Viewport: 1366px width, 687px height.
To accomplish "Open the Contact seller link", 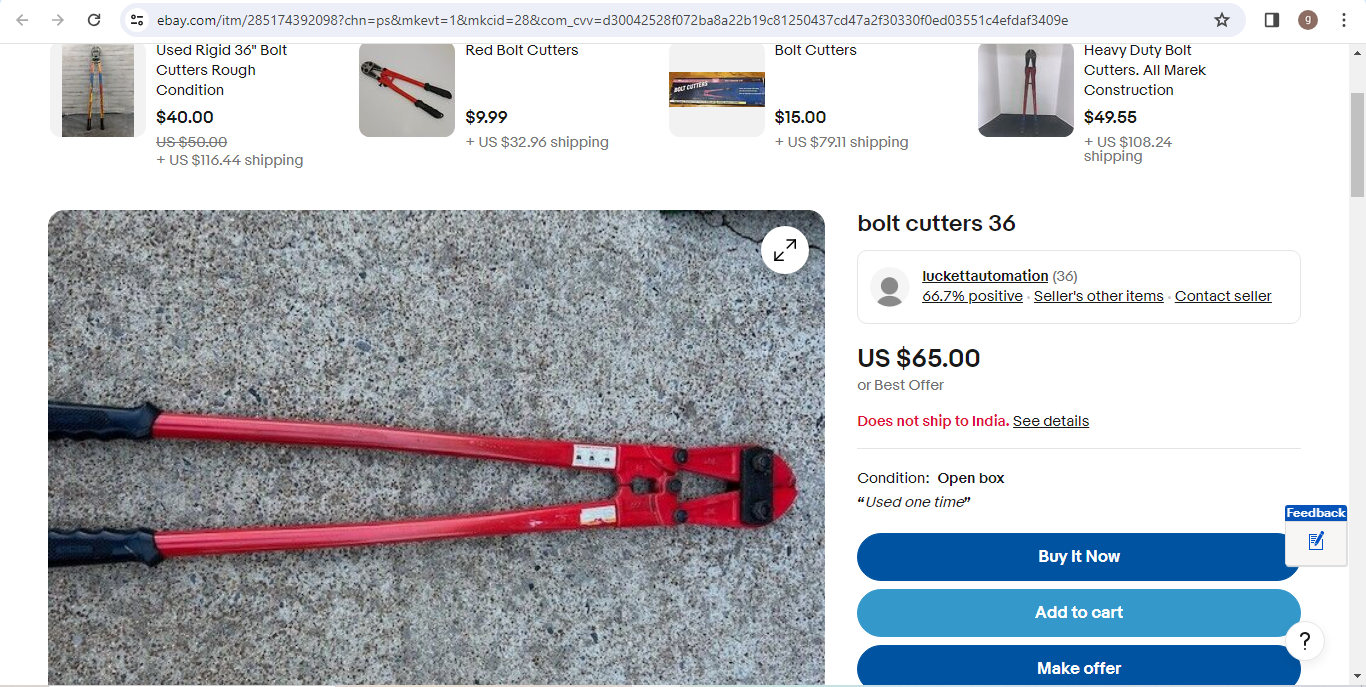I will pos(1223,296).
